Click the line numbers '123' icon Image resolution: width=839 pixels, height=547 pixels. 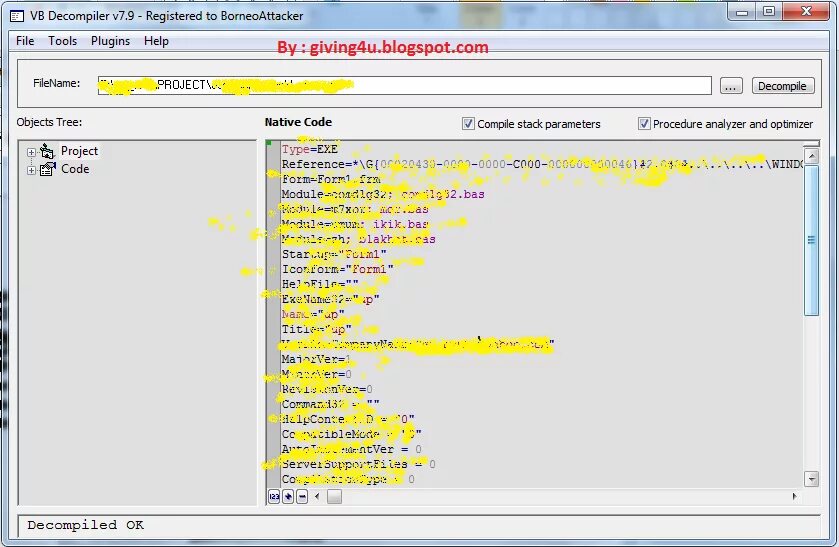[274, 497]
